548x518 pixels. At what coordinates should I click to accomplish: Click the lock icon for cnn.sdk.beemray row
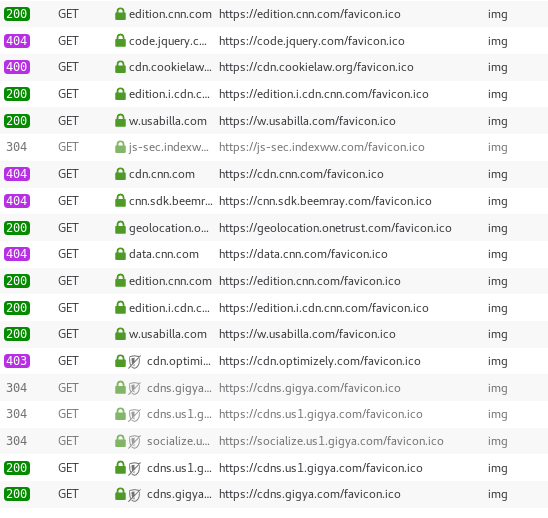(120, 201)
